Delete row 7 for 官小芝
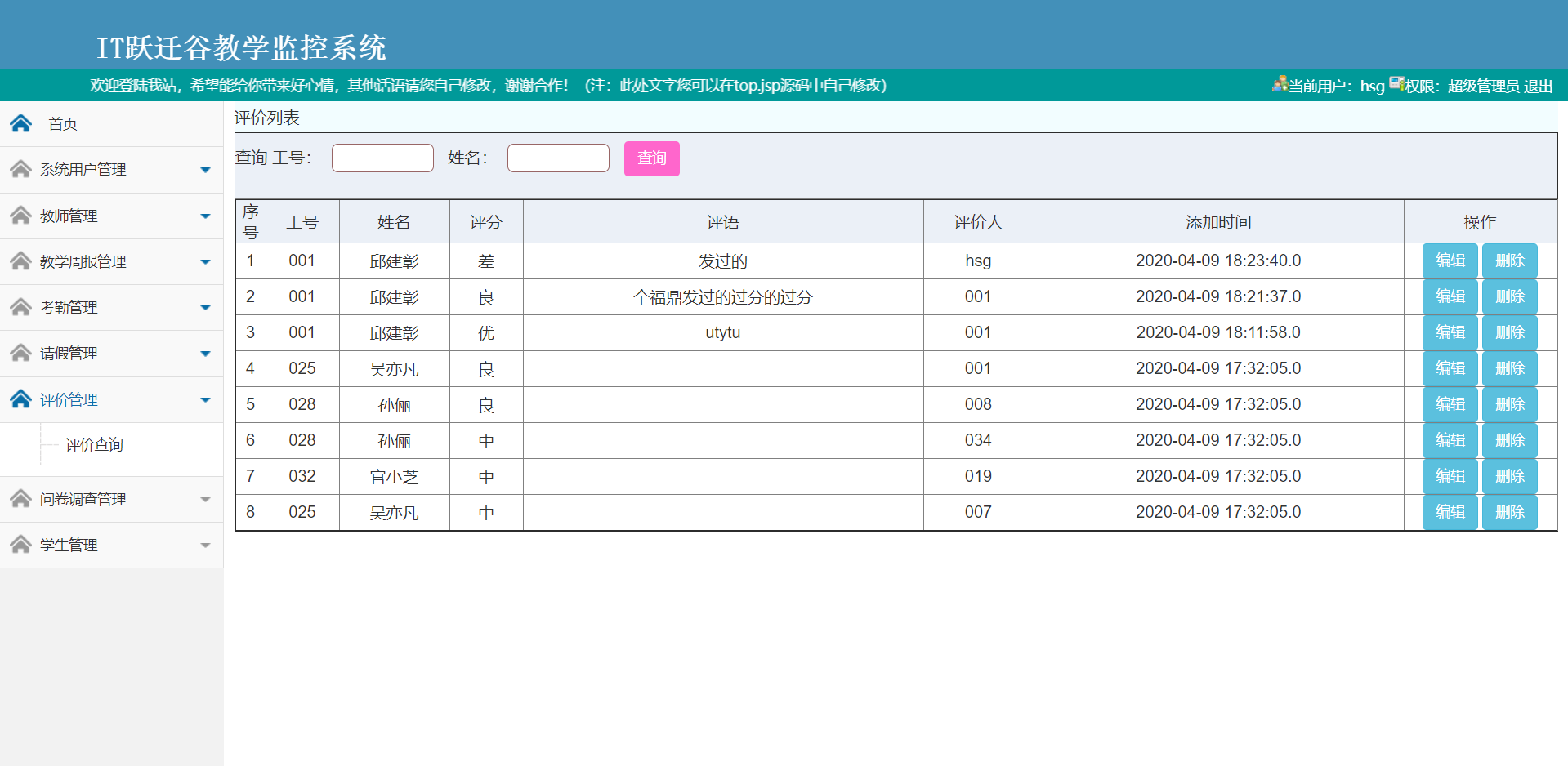This screenshot has height=766, width=1568. (1510, 476)
